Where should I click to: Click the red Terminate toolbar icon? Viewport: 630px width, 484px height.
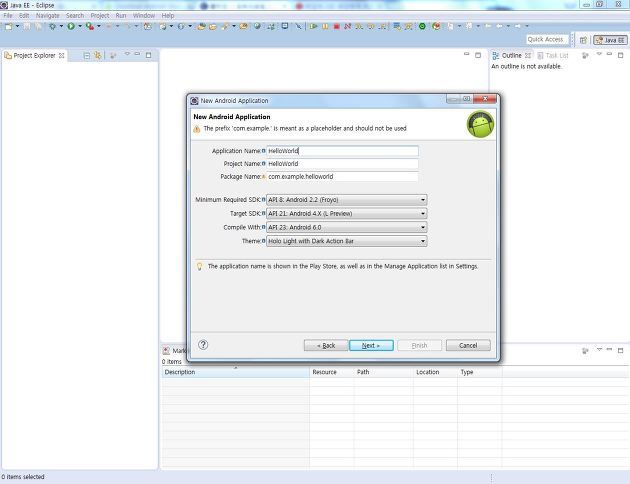[337, 26]
